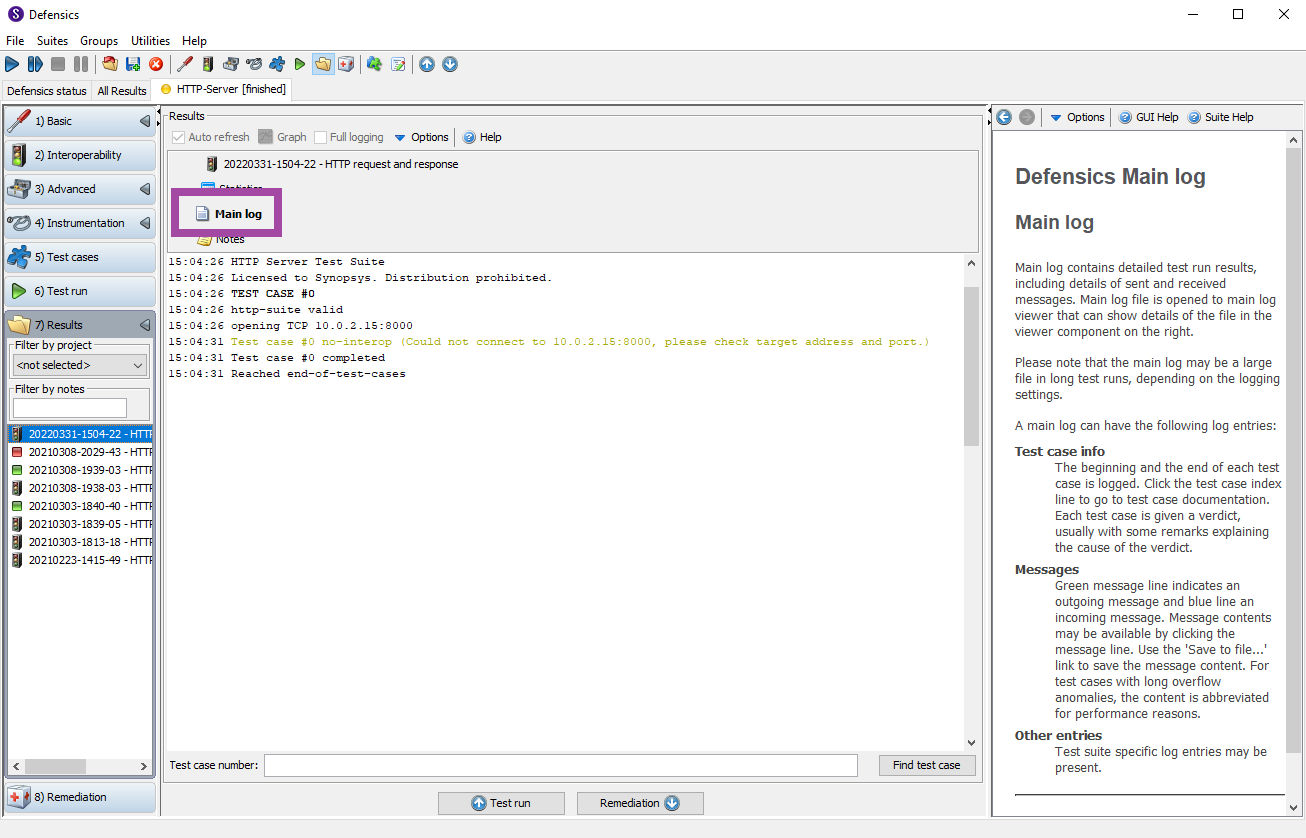Abort with the red cancel icon

coord(157,64)
